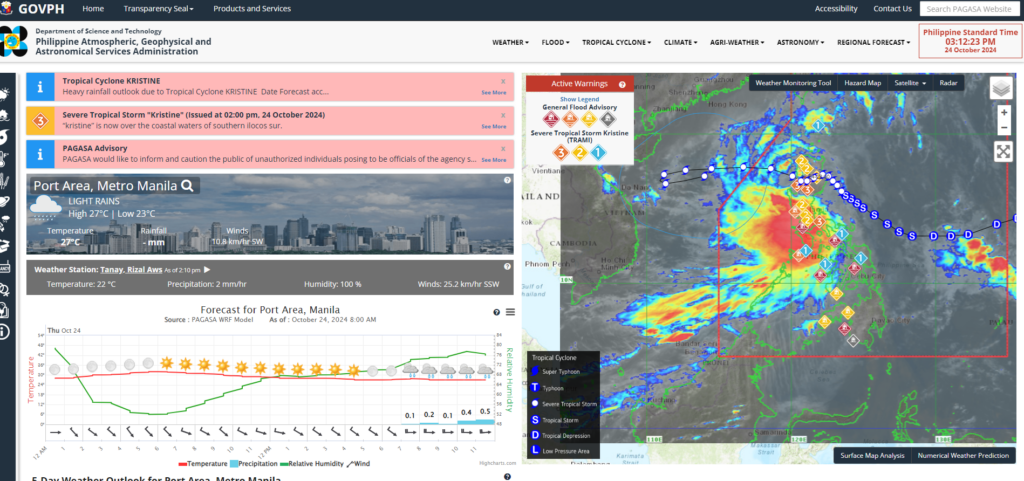Click the Show Legend link

(x=579, y=99)
